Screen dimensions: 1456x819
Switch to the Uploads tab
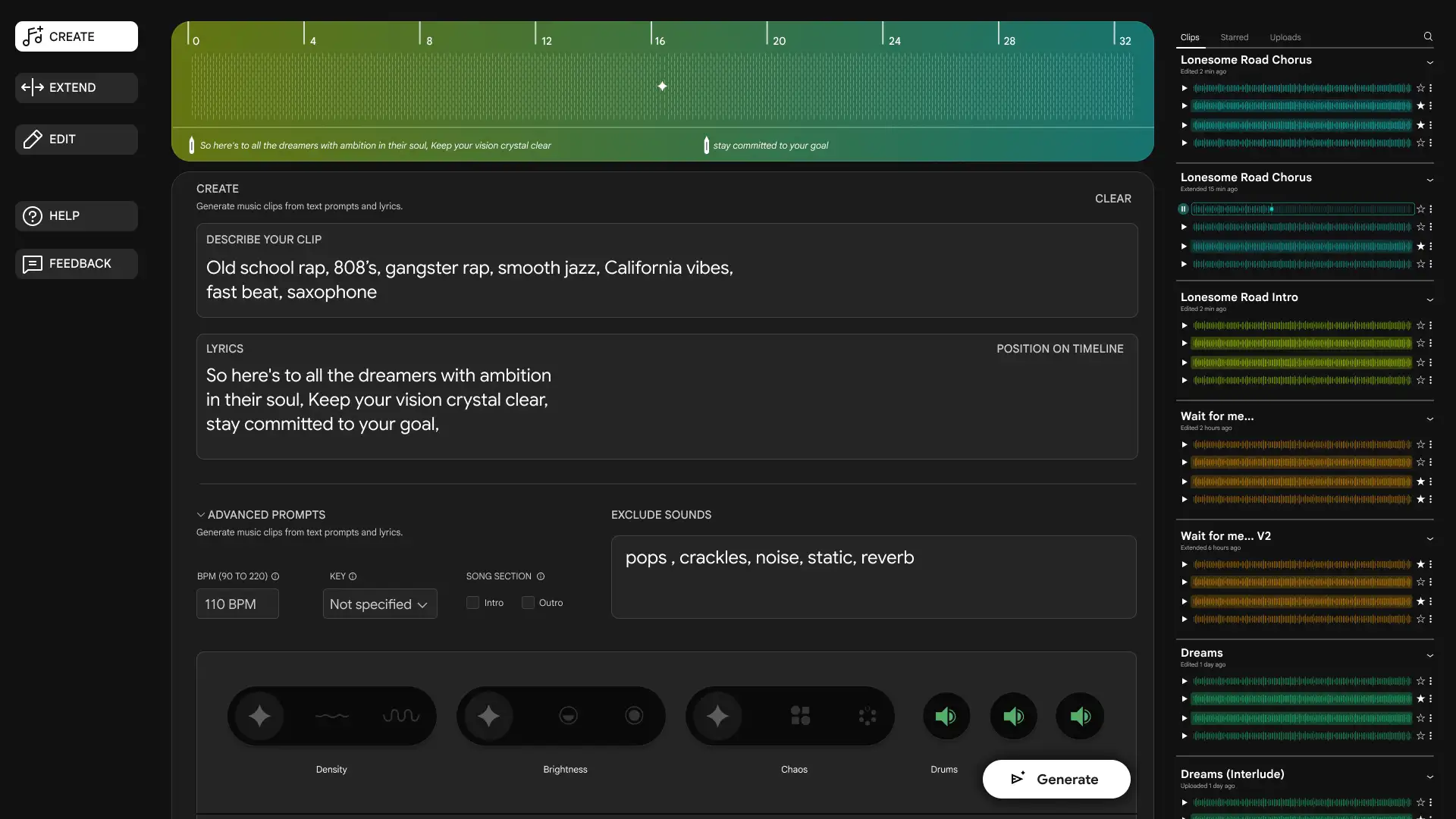point(1285,37)
